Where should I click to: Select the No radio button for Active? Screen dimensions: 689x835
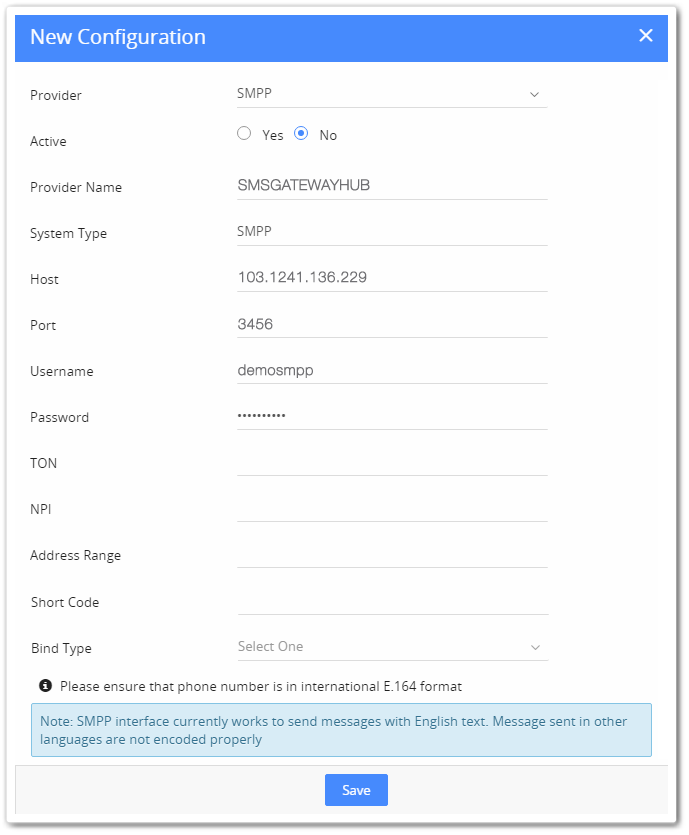(x=301, y=134)
